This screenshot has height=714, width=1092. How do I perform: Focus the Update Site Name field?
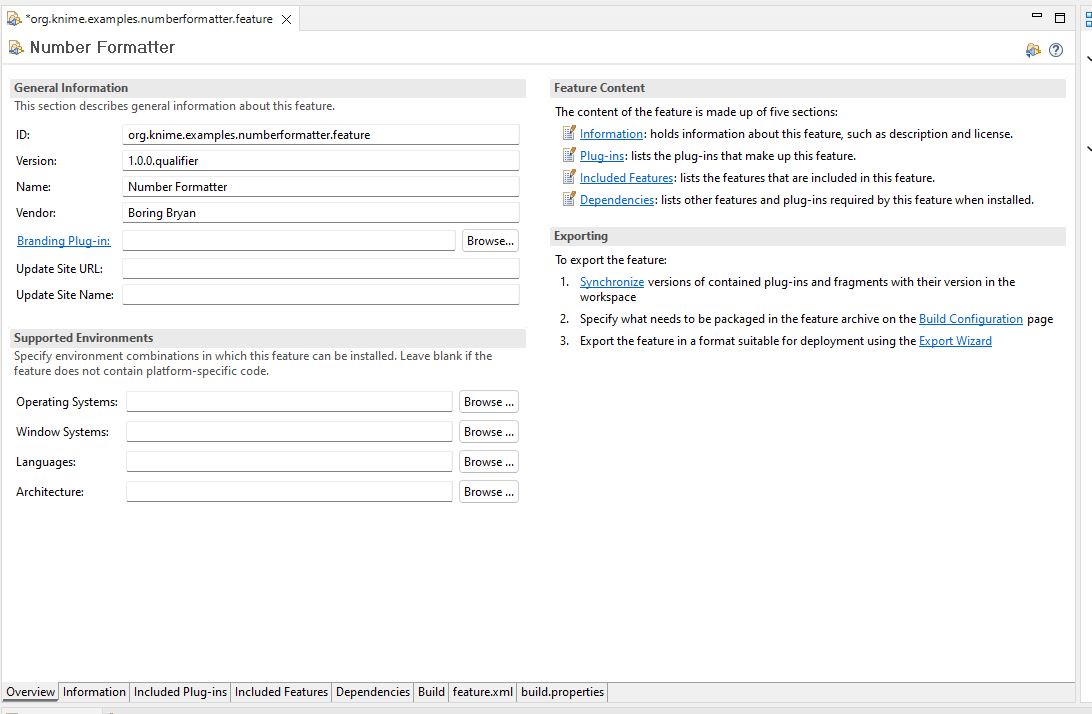click(x=321, y=295)
